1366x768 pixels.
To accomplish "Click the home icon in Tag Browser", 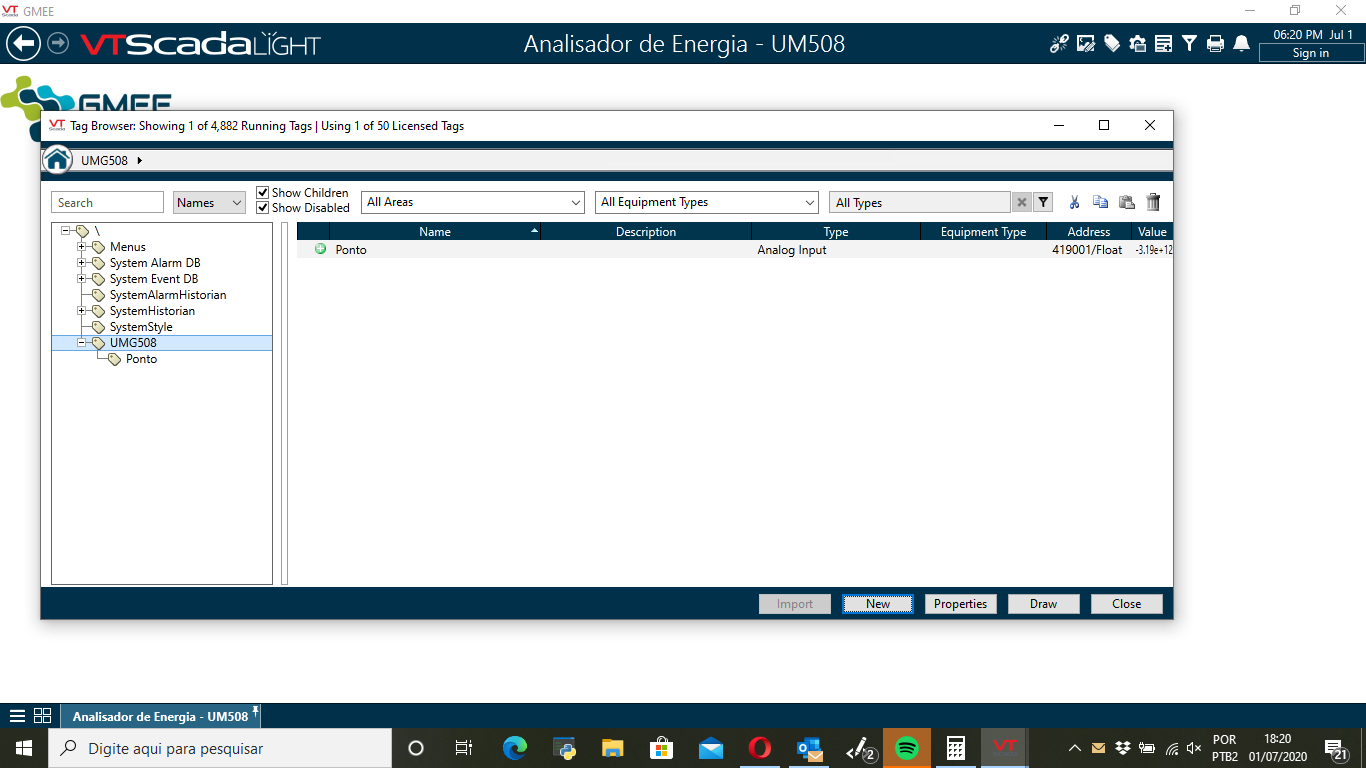I will 57,159.
